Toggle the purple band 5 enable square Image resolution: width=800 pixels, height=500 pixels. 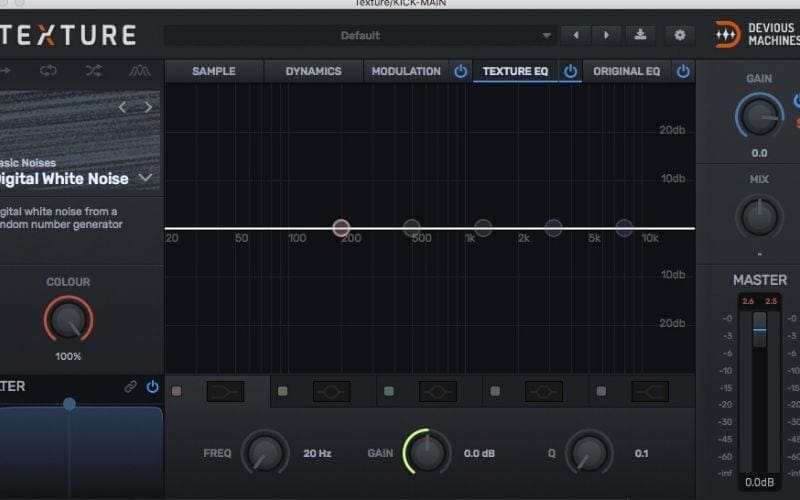click(x=601, y=391)
